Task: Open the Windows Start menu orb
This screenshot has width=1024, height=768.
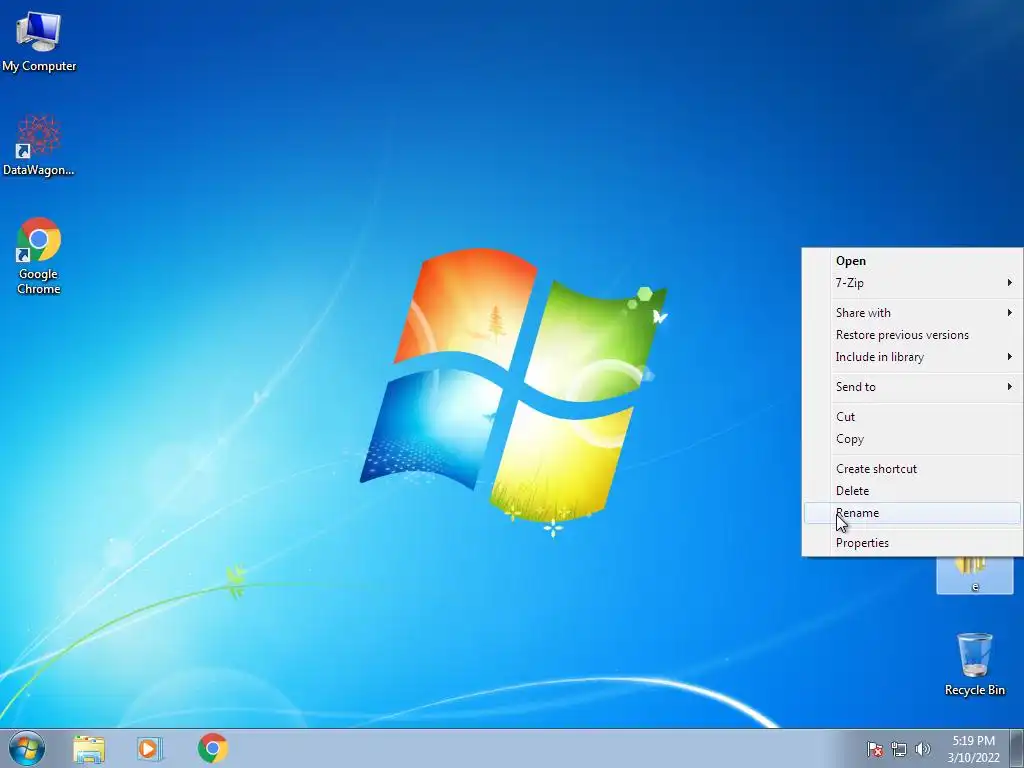Action: pyautogui.click(x=27, y=748)
